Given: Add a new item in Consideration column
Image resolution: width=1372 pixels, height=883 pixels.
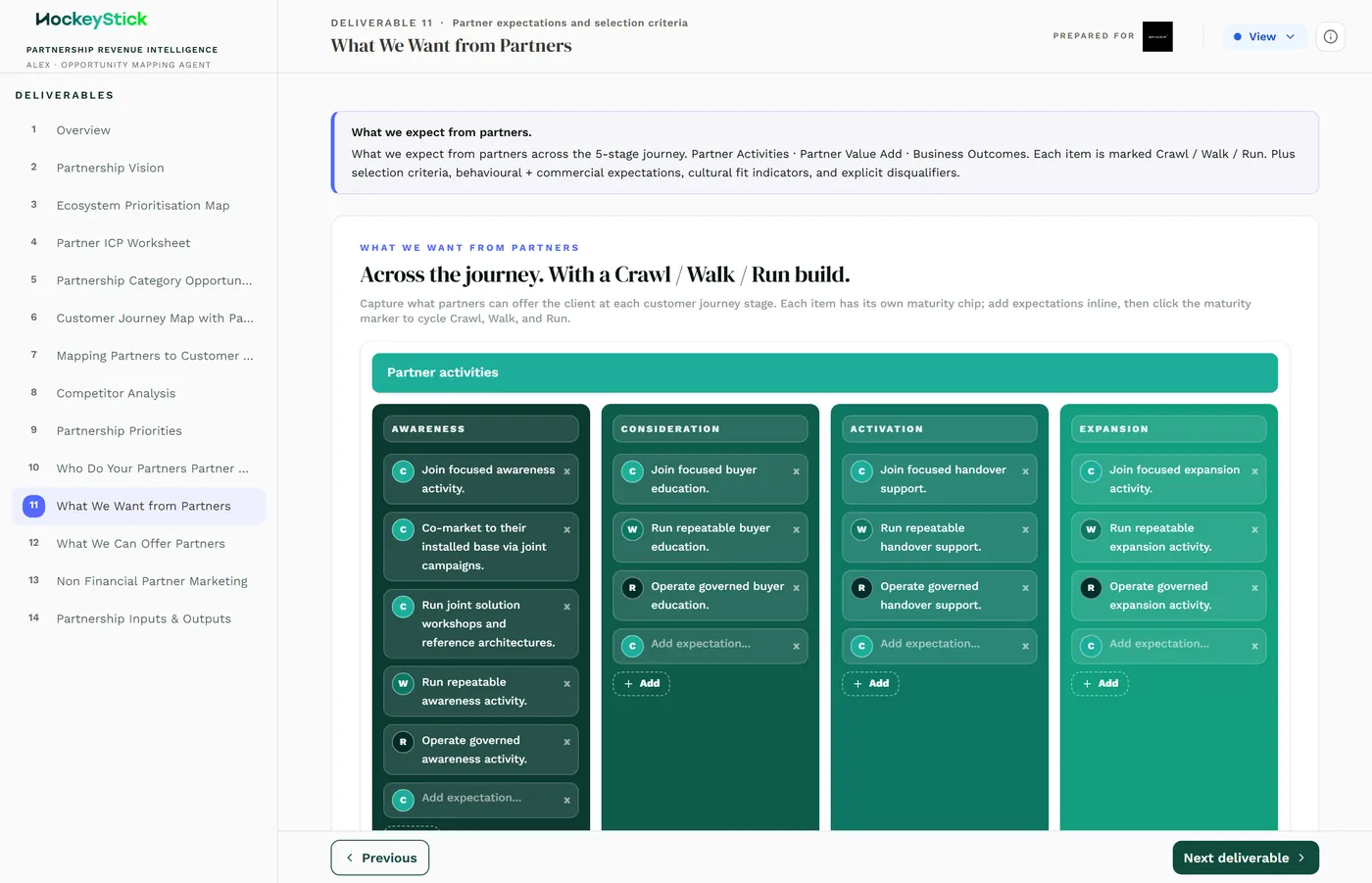Looking at the screenshot, I should (641, 683).
